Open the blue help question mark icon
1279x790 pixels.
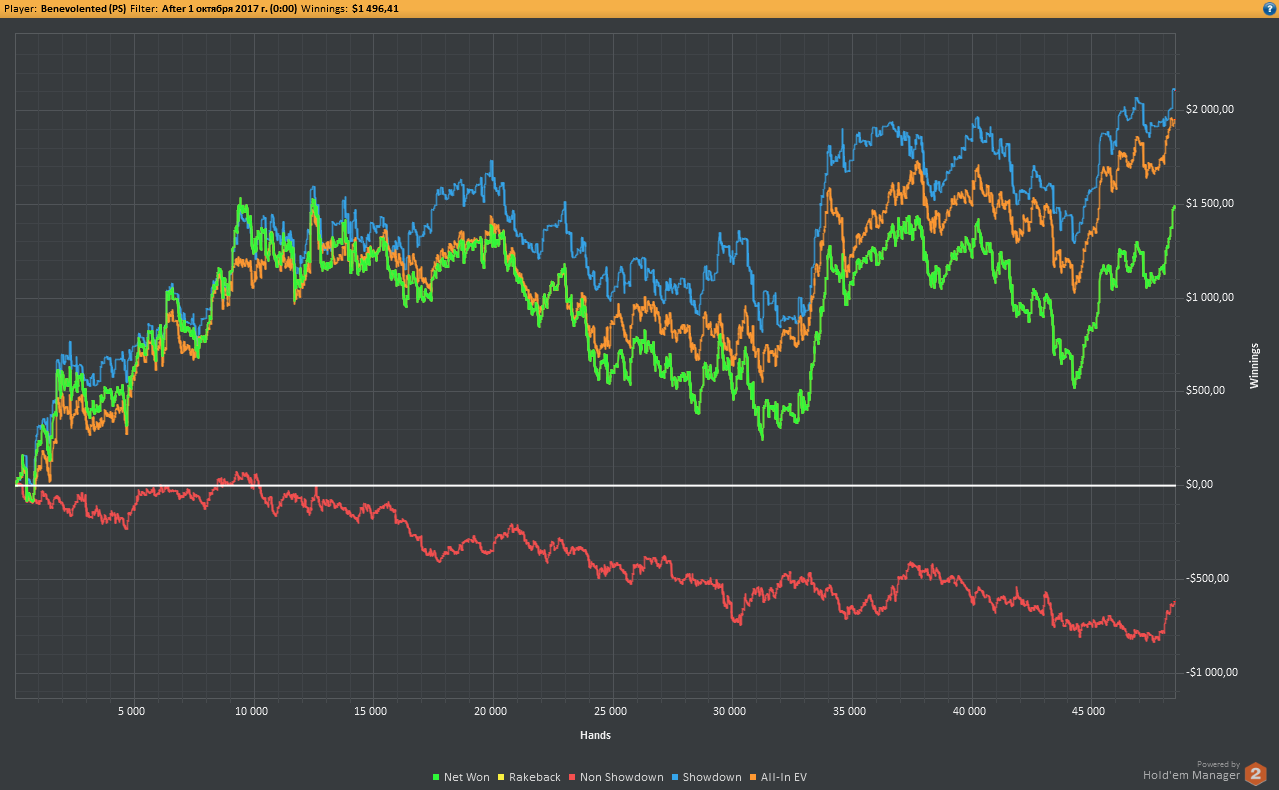point(1268,8)
